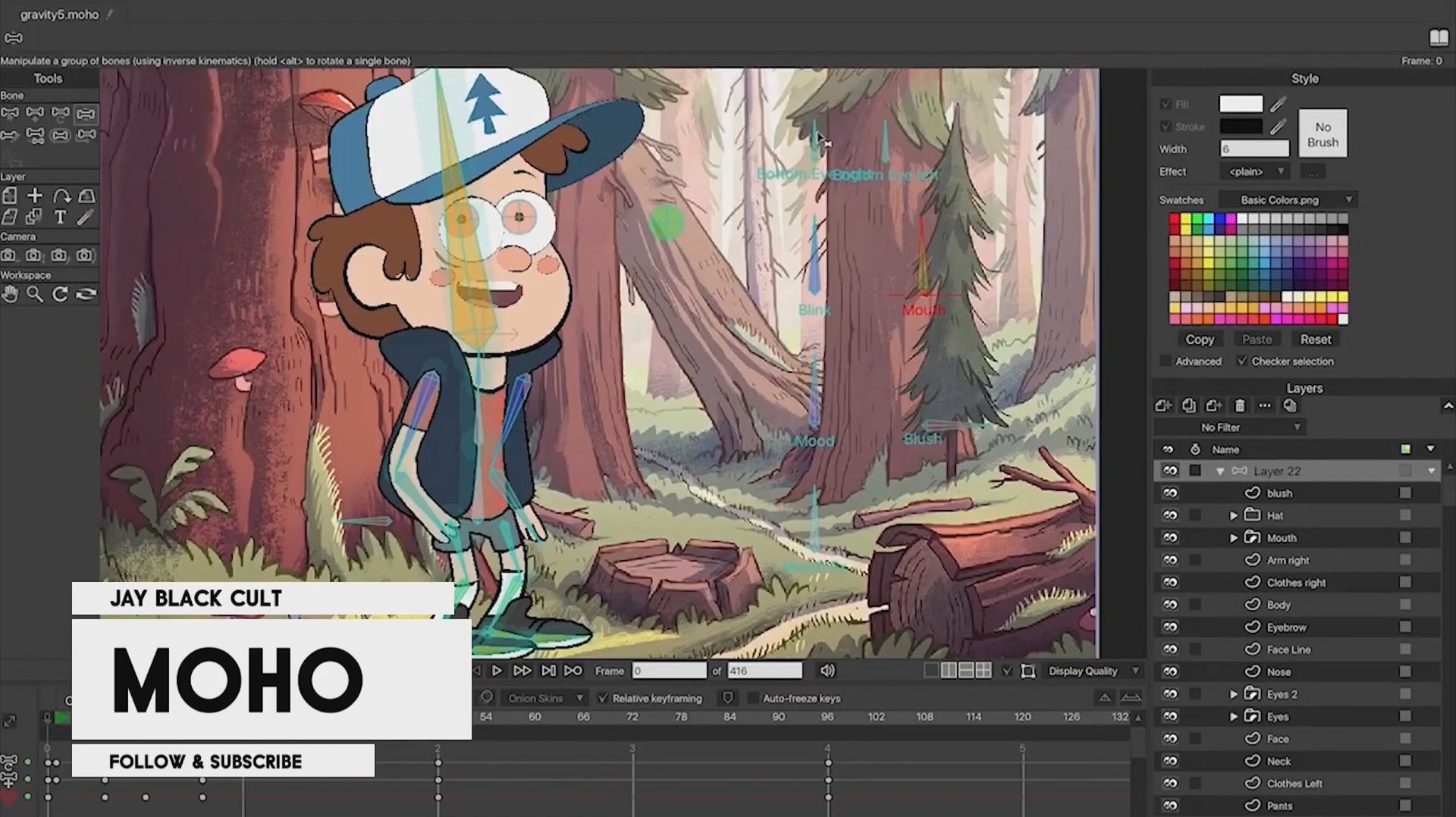Click the bone tool icon in top toolbar
The image size is (1456, 817).
pyautogui.click(x=14, y=38)
